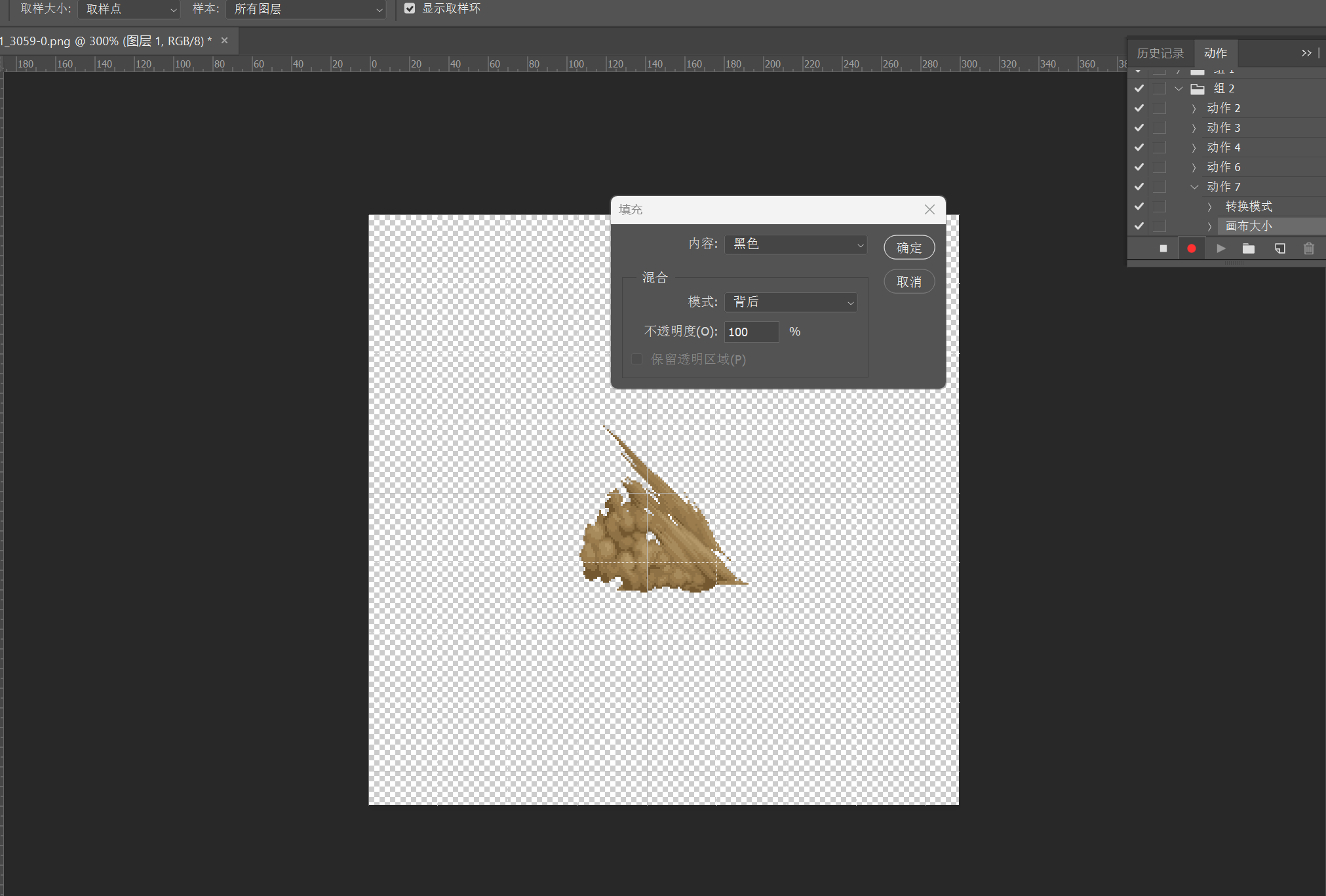Switch to the 历史记录 tab
Screen dimensions: 1326x896
coord(1160,53)
